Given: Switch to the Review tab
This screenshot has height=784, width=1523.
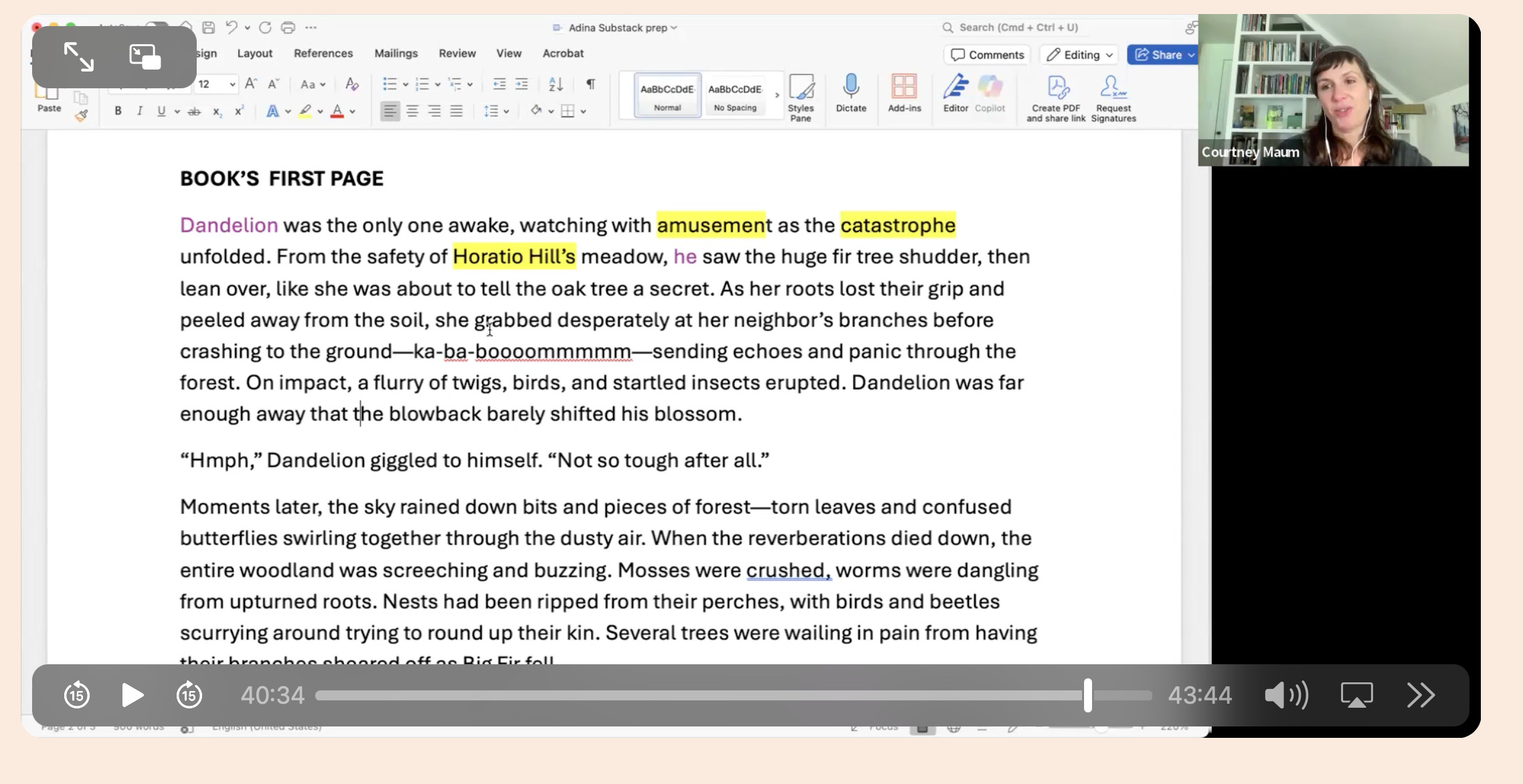Looking at the screenshot, I should [457, 54].
